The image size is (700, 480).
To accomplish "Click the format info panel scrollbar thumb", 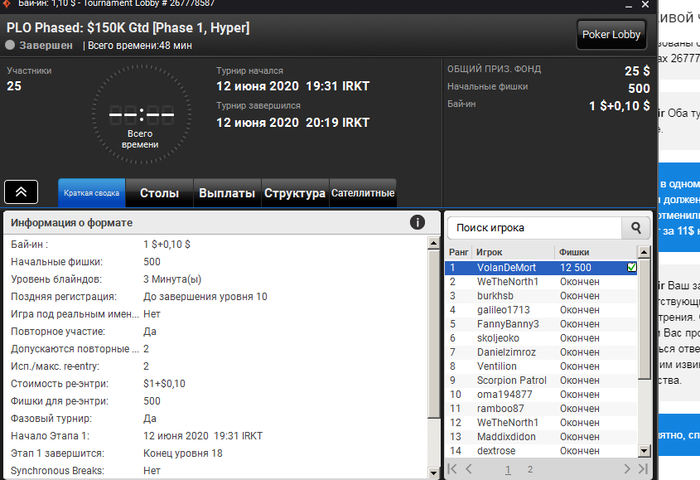I will pos(433,334).
